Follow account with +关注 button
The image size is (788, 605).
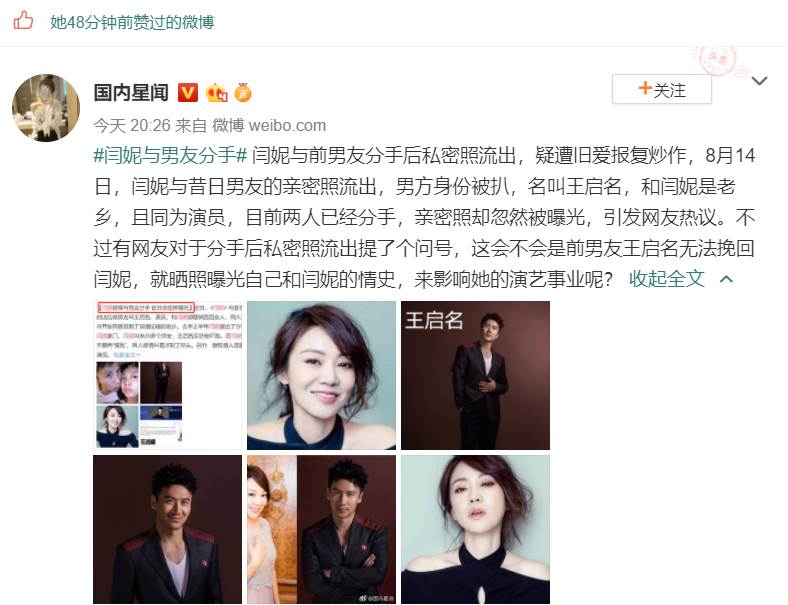click(662, 89)
